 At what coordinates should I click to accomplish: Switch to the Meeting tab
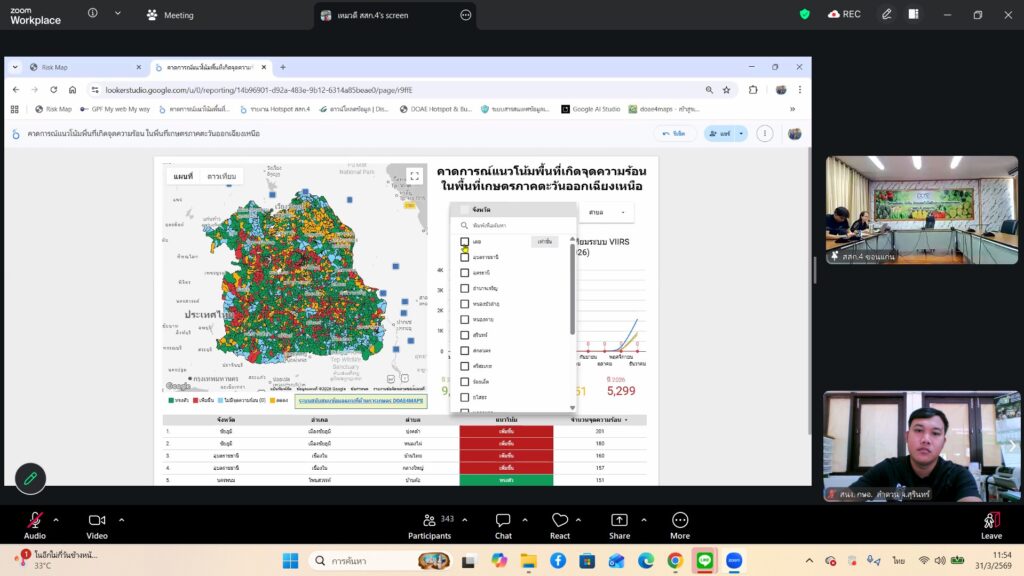click(x=170, y=15)
